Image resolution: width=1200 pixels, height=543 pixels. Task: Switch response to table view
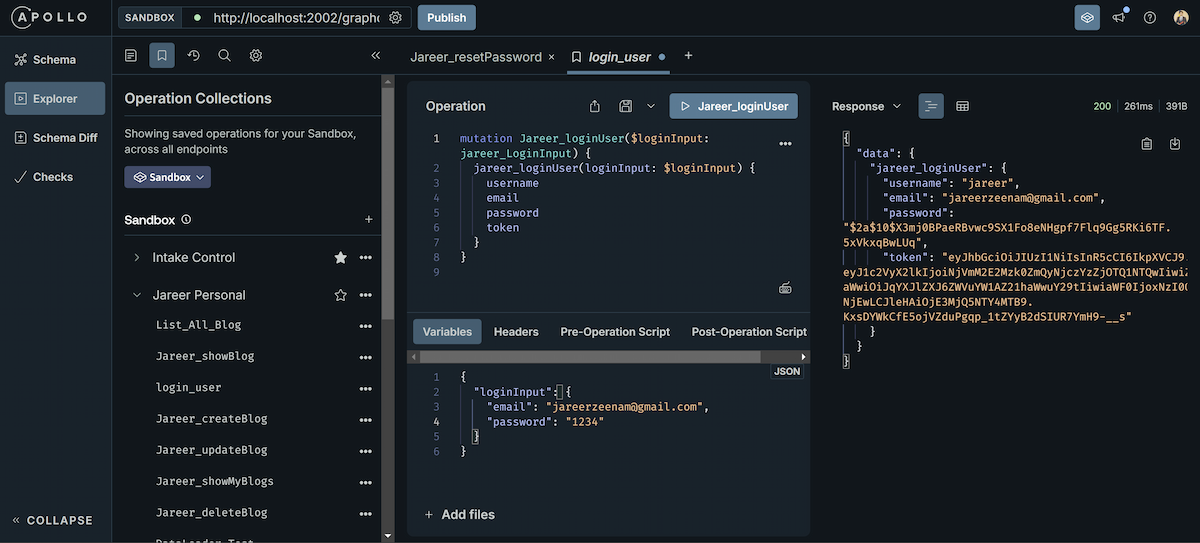coord(962,106)
